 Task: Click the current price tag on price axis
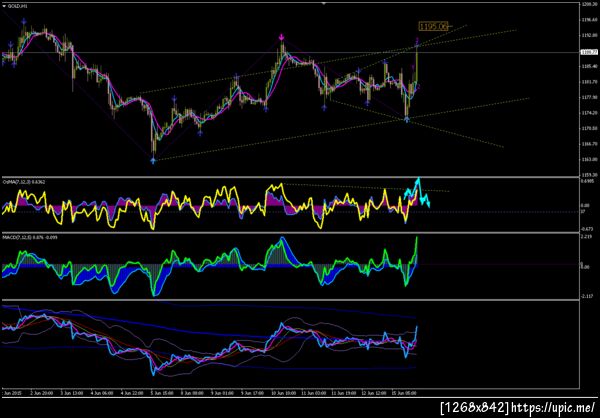click(x=587, y=52)
